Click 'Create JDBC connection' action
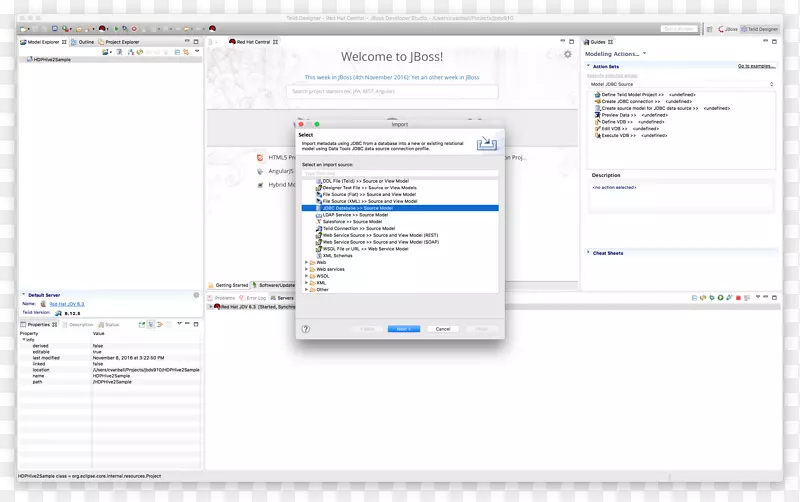 [x=643, y=102]
